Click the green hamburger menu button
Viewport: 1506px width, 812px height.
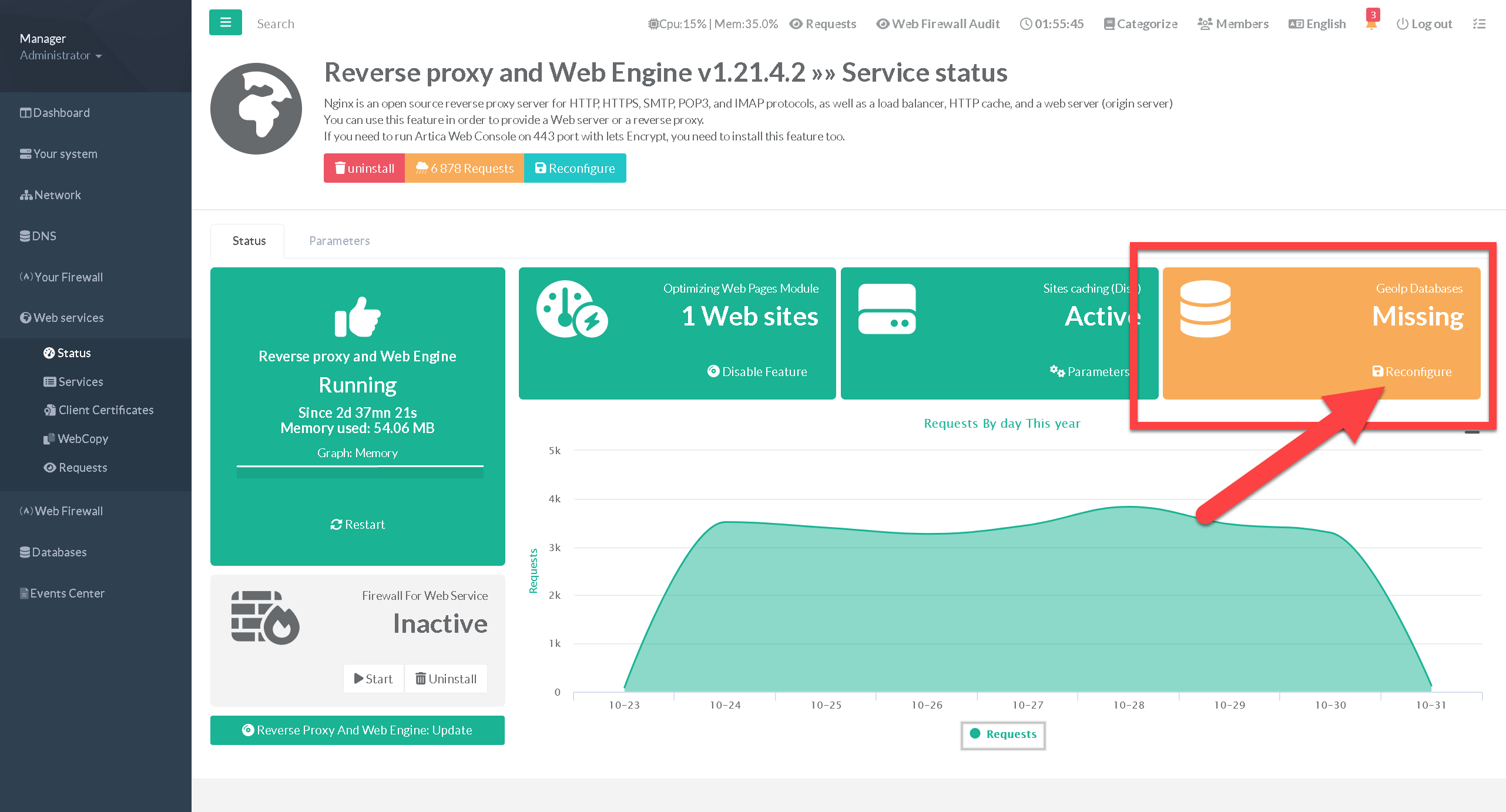225,23
